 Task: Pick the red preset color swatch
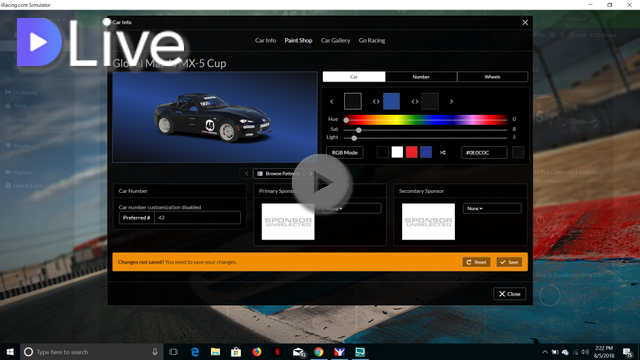pyautogui.click(x=411, y=152)
